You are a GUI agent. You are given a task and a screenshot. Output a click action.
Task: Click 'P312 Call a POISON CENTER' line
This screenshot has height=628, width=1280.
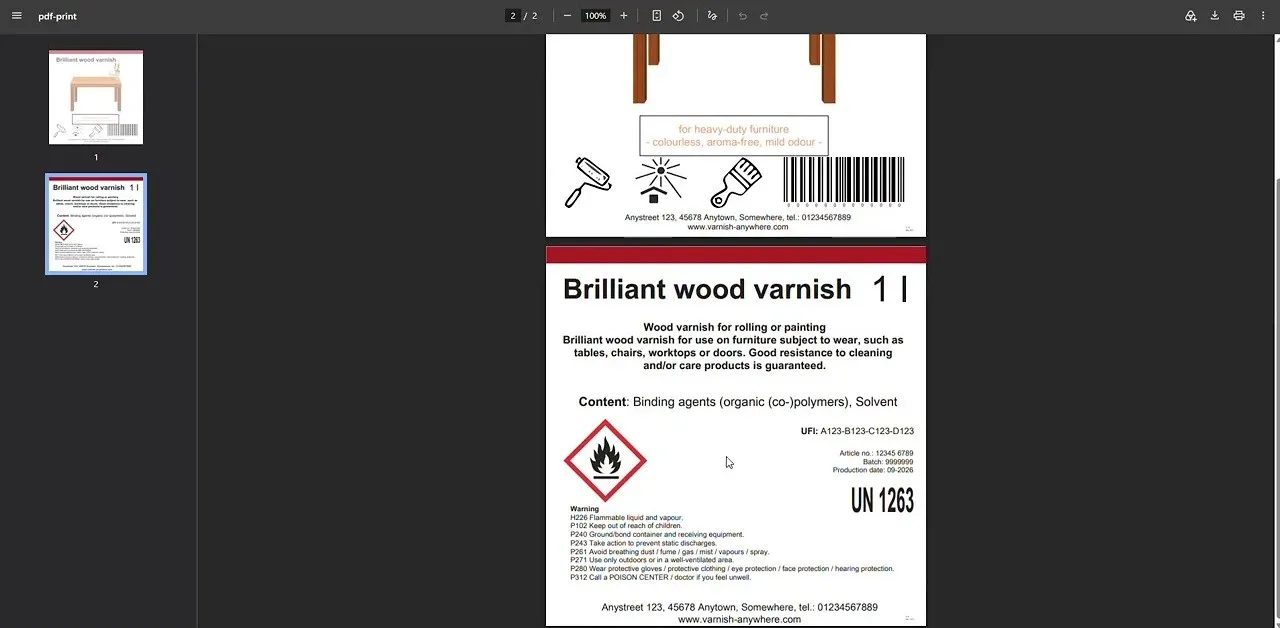coord(660,578)
